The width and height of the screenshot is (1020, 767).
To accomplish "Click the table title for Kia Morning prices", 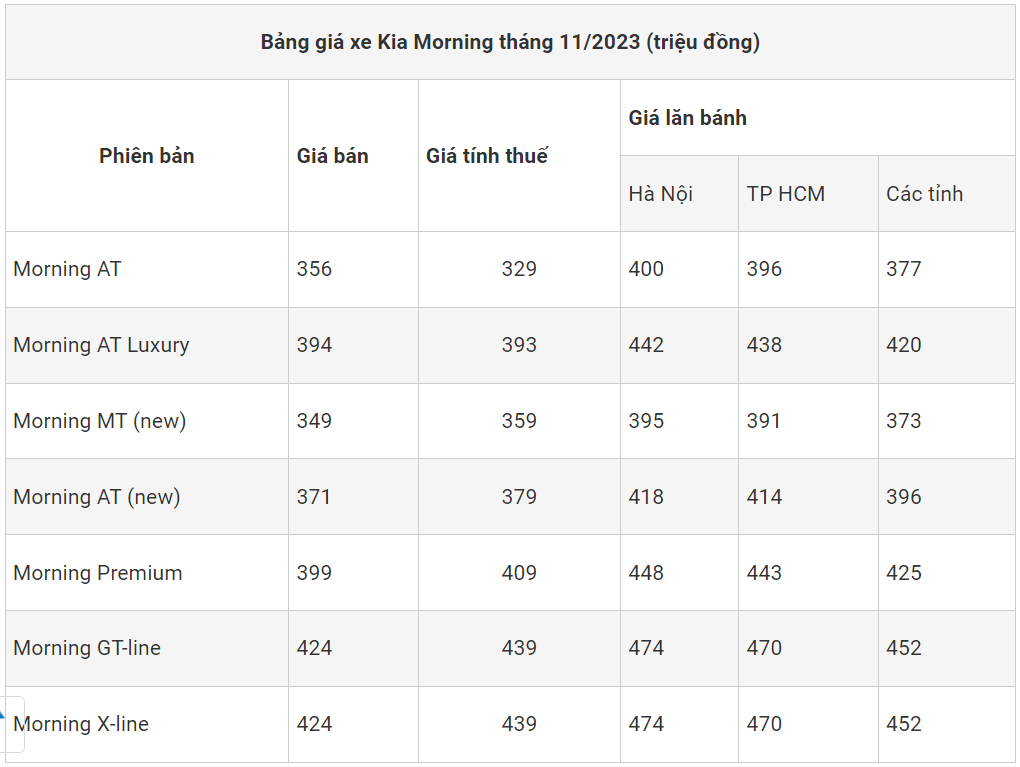I will pos(510,43).
